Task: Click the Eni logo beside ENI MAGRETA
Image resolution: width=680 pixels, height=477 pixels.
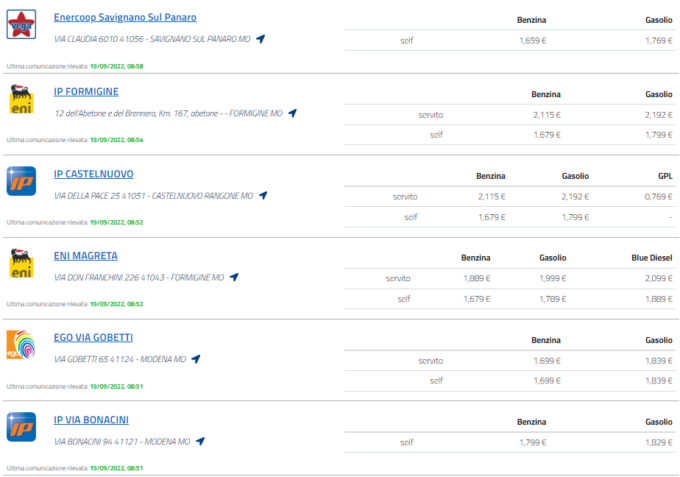Action: pyautogui.click(x=21, y=263)
